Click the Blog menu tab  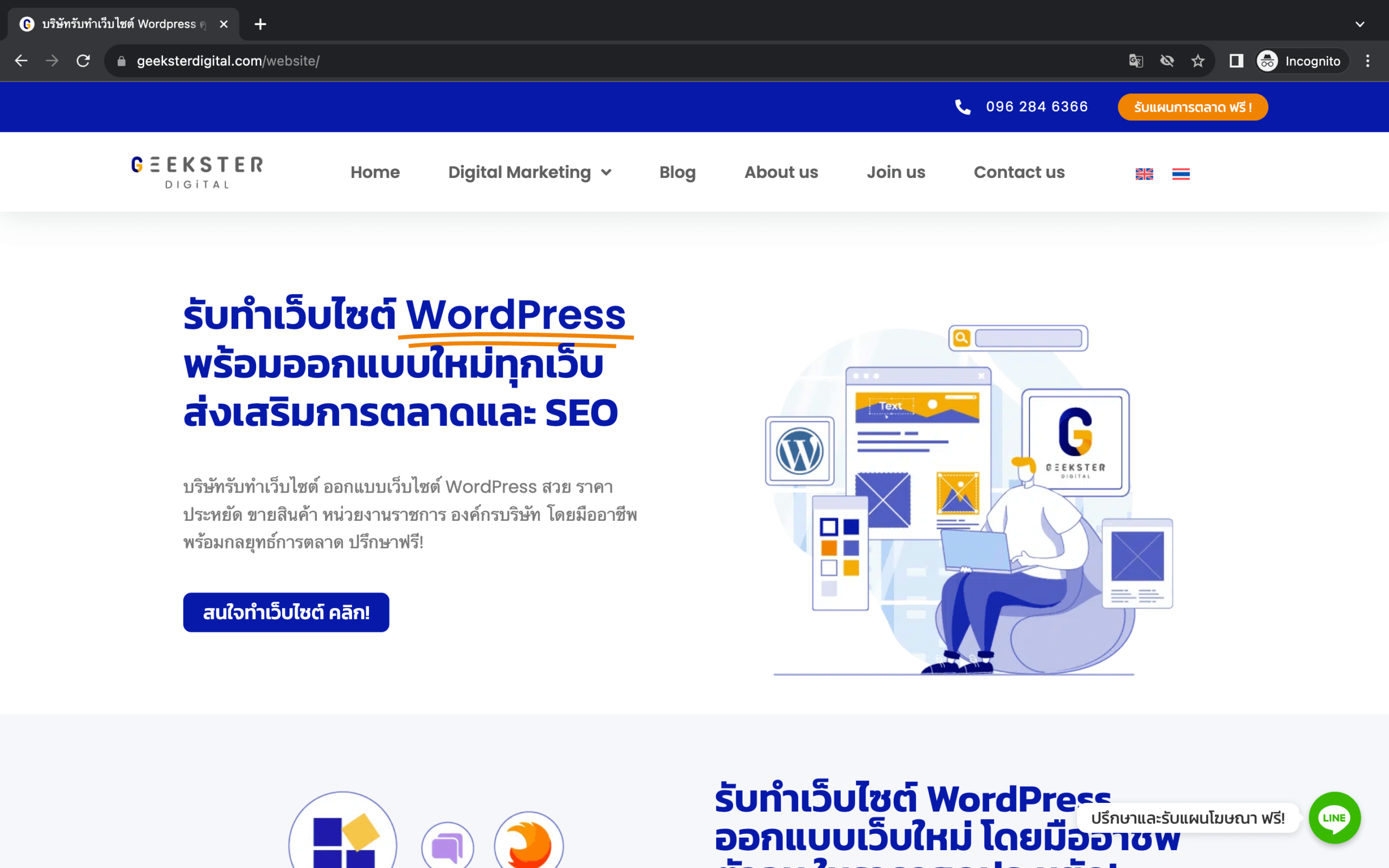coord(677,172)
